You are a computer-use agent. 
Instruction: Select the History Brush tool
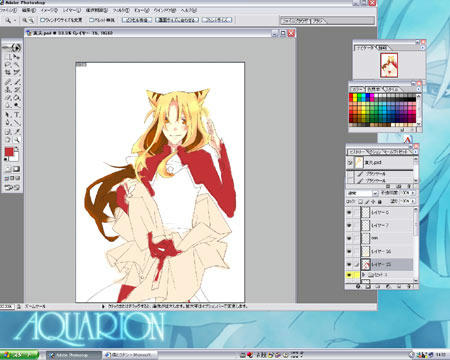pyautogui.click(x=17, y=90)
